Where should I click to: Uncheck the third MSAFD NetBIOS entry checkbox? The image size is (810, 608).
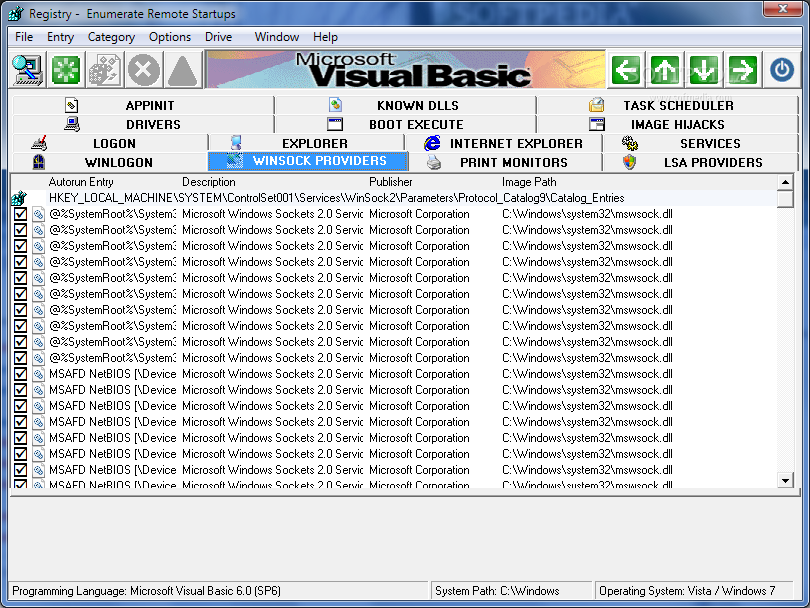[20, 406]
